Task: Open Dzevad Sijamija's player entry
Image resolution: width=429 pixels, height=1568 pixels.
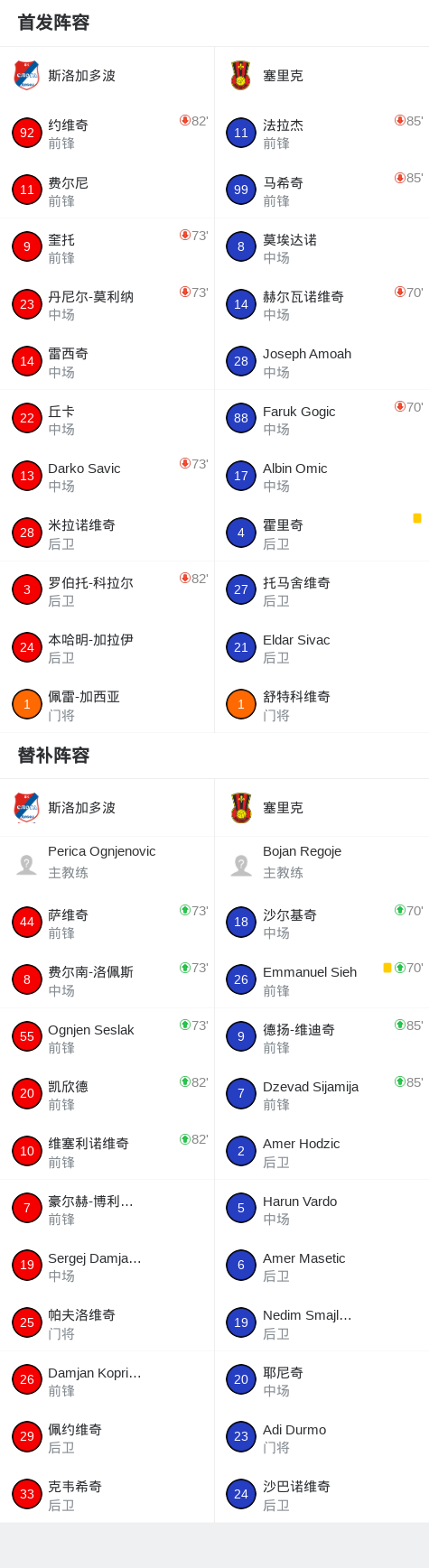Action: click(x=322, y=1094)
